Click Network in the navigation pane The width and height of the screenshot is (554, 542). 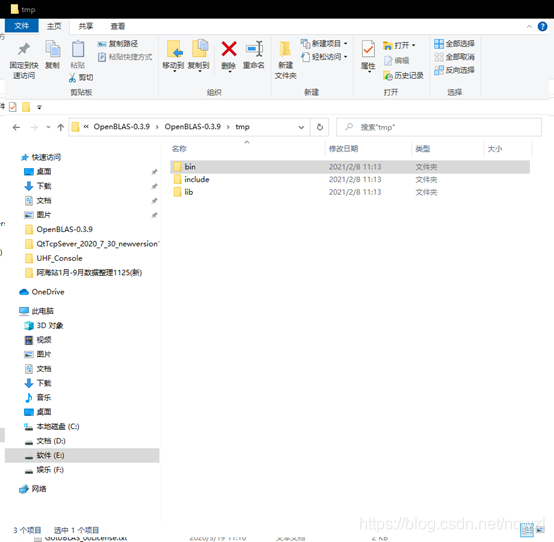[39, 489]
